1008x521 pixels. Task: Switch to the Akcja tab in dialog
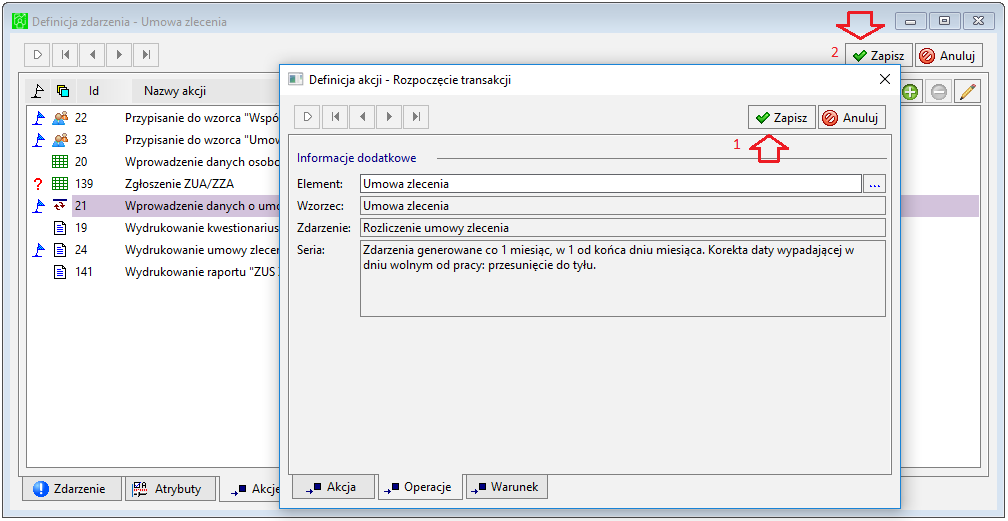pyautogui.click(x=333, y=486)
